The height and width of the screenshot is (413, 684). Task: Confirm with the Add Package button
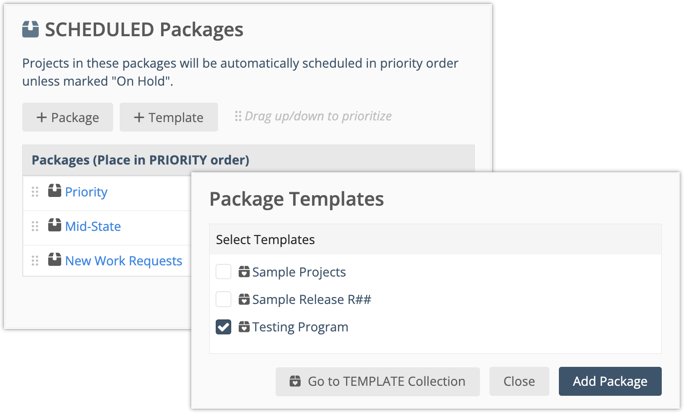(x=609, y=381)
